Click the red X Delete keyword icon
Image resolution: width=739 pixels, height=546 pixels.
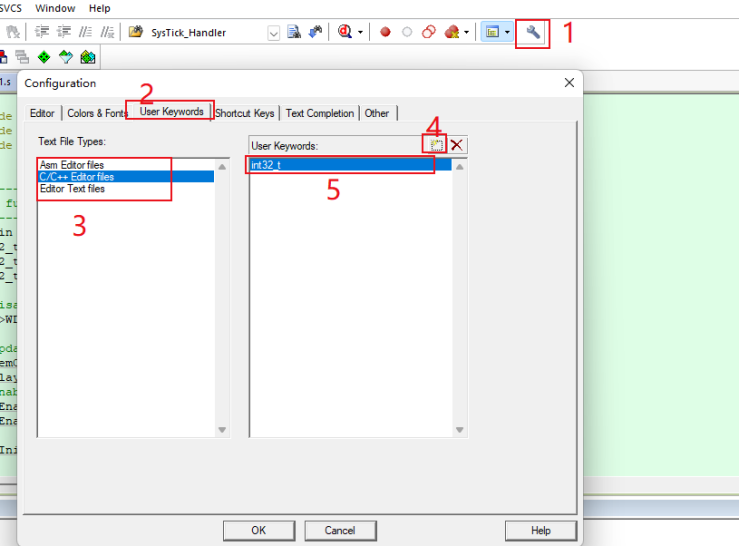(457, 145)
